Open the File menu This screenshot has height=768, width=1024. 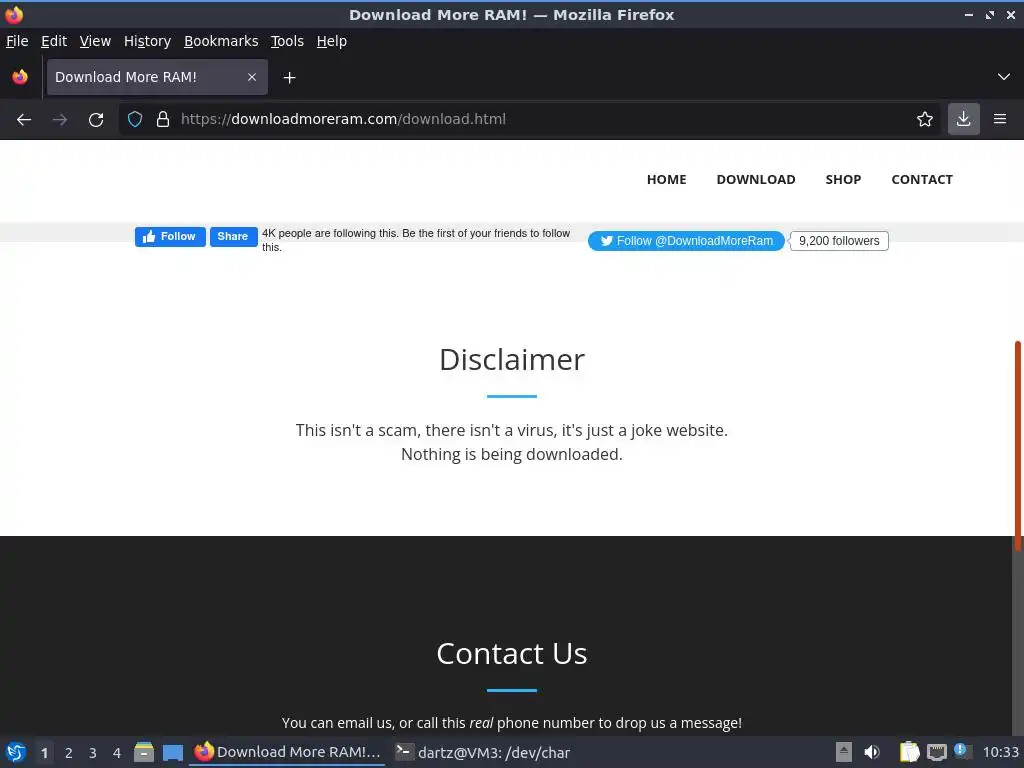click(x=17, y=41)
